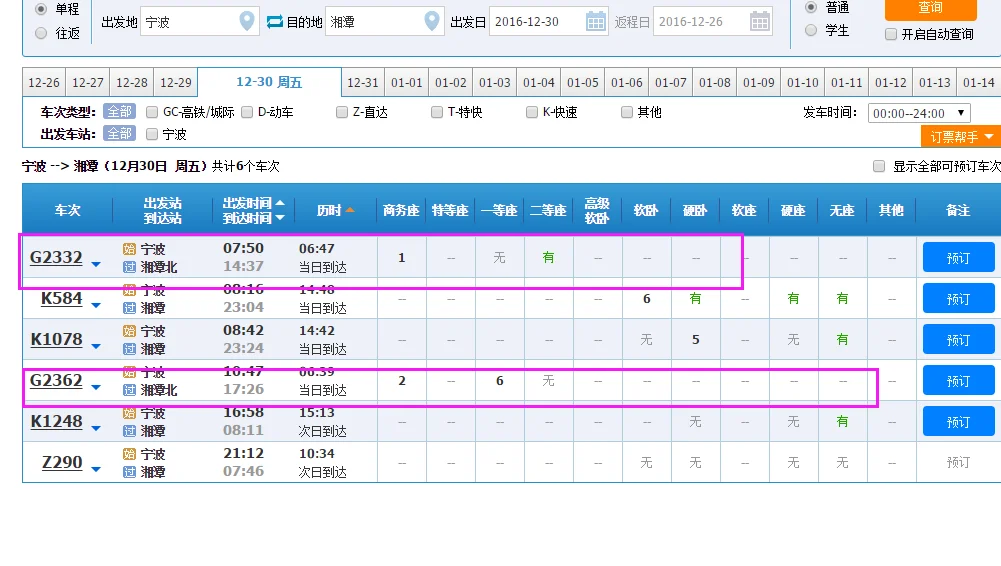Book train K1248
Image resolution: width=1001 pixels, height=566 pixels.
click(958, 422)
